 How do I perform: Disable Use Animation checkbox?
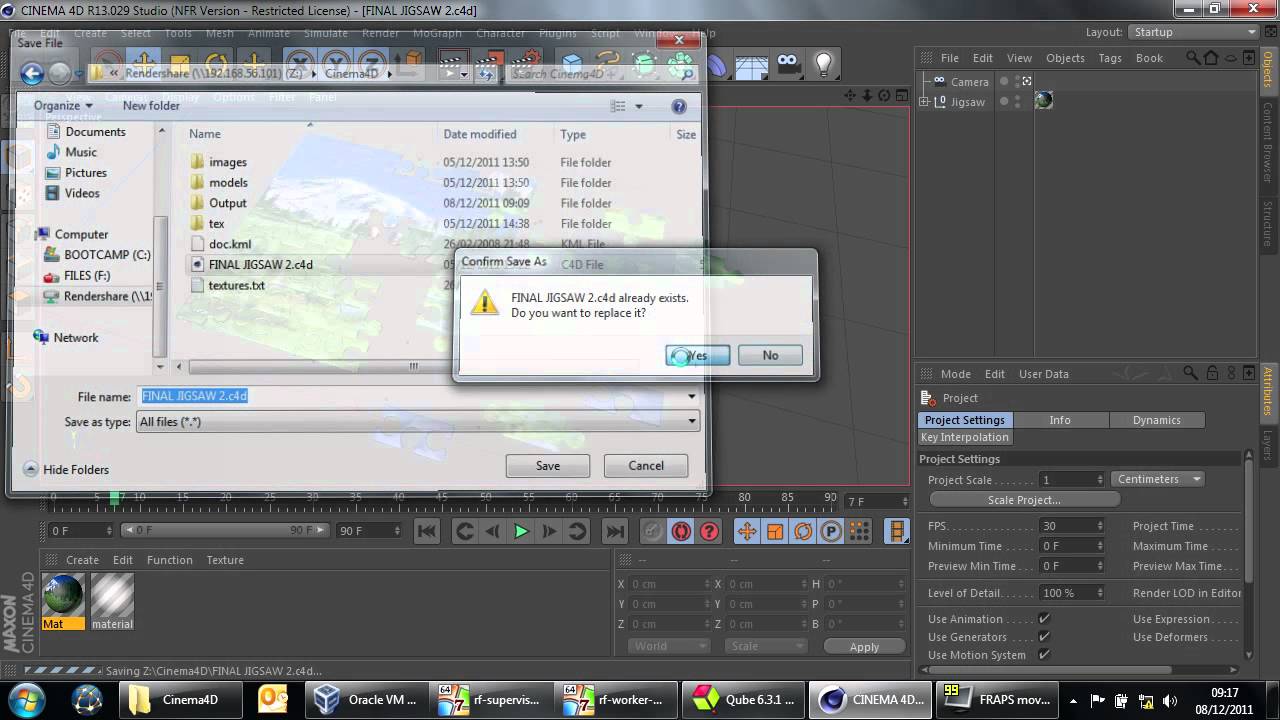(1044, 619)
